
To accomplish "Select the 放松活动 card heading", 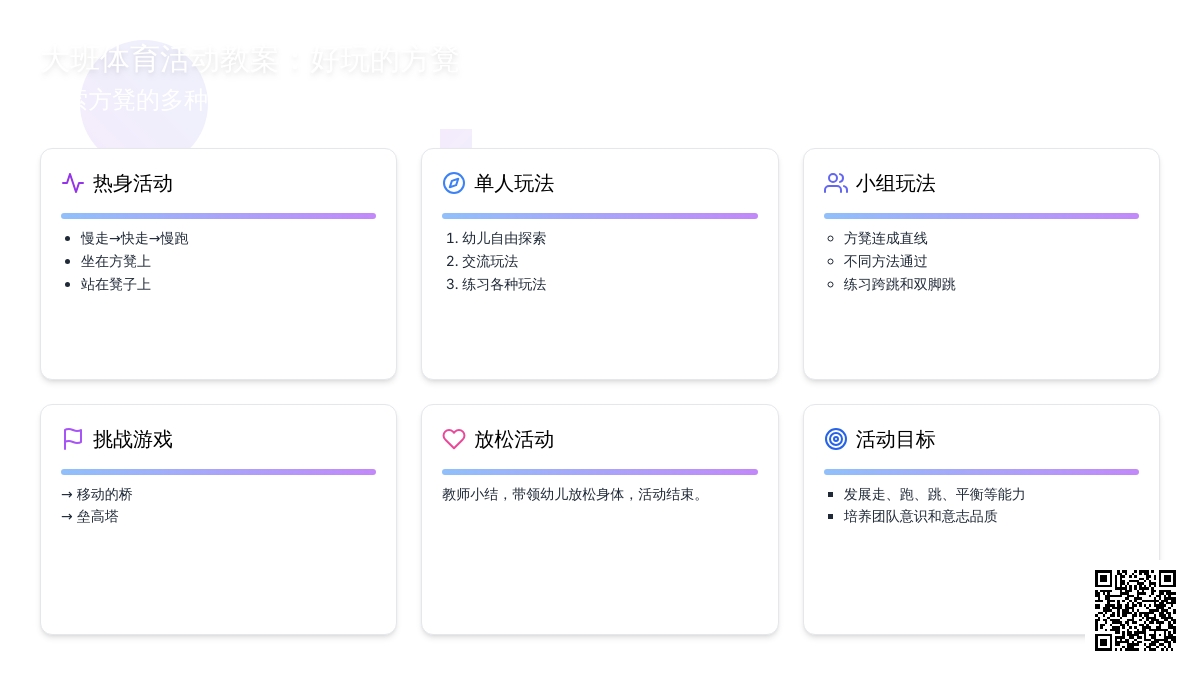I will click(x=514, y=439).
